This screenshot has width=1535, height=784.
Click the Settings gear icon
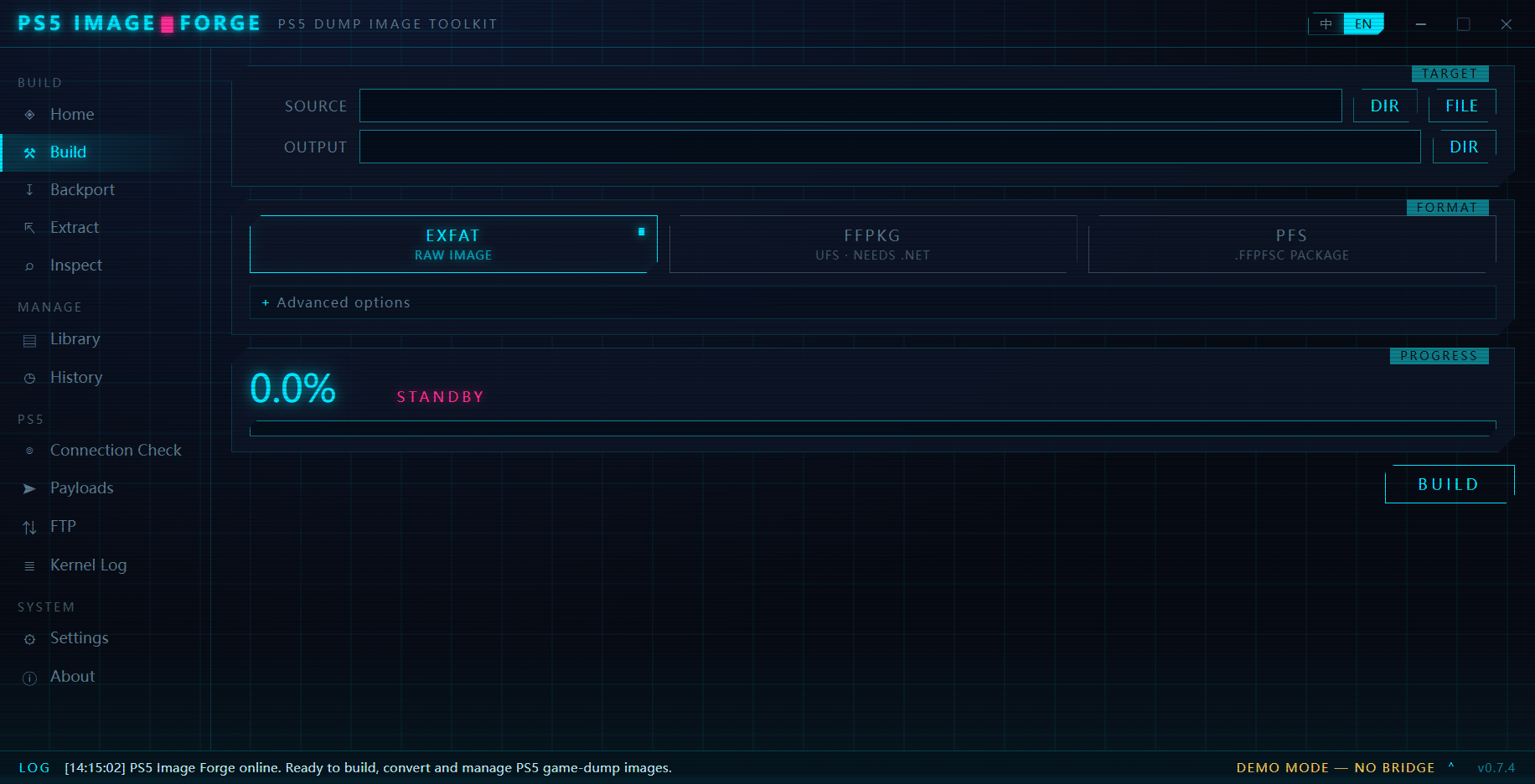pyautogui.click(x=29, y=639)
